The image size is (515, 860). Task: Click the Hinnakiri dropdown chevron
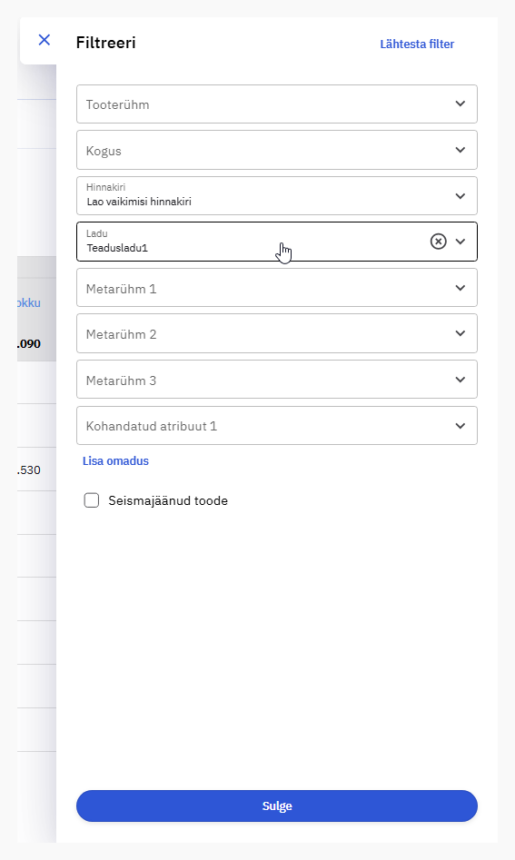[460, 196]
